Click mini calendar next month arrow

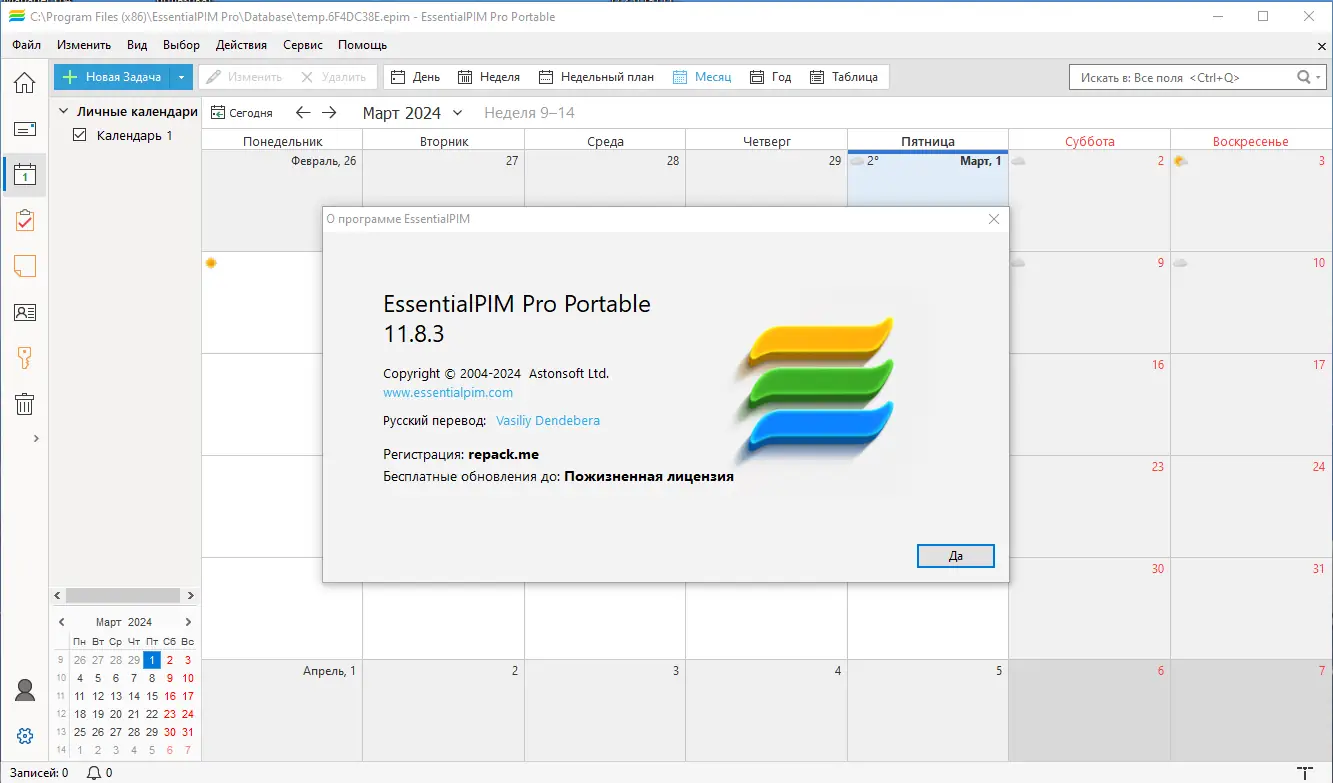(188, 622)
